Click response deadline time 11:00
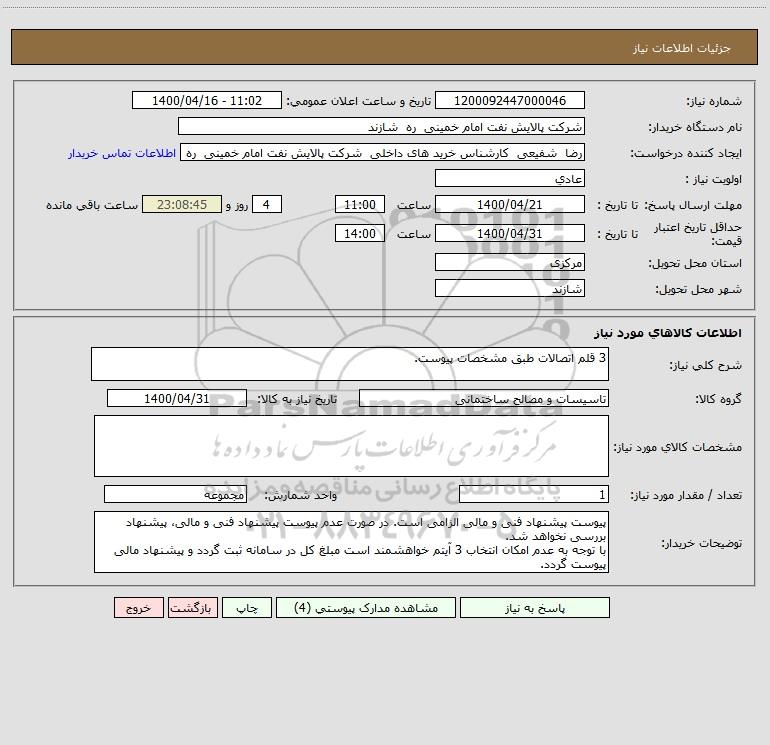The width and height of the screenshot is (770, 745). tap(359, 204)
